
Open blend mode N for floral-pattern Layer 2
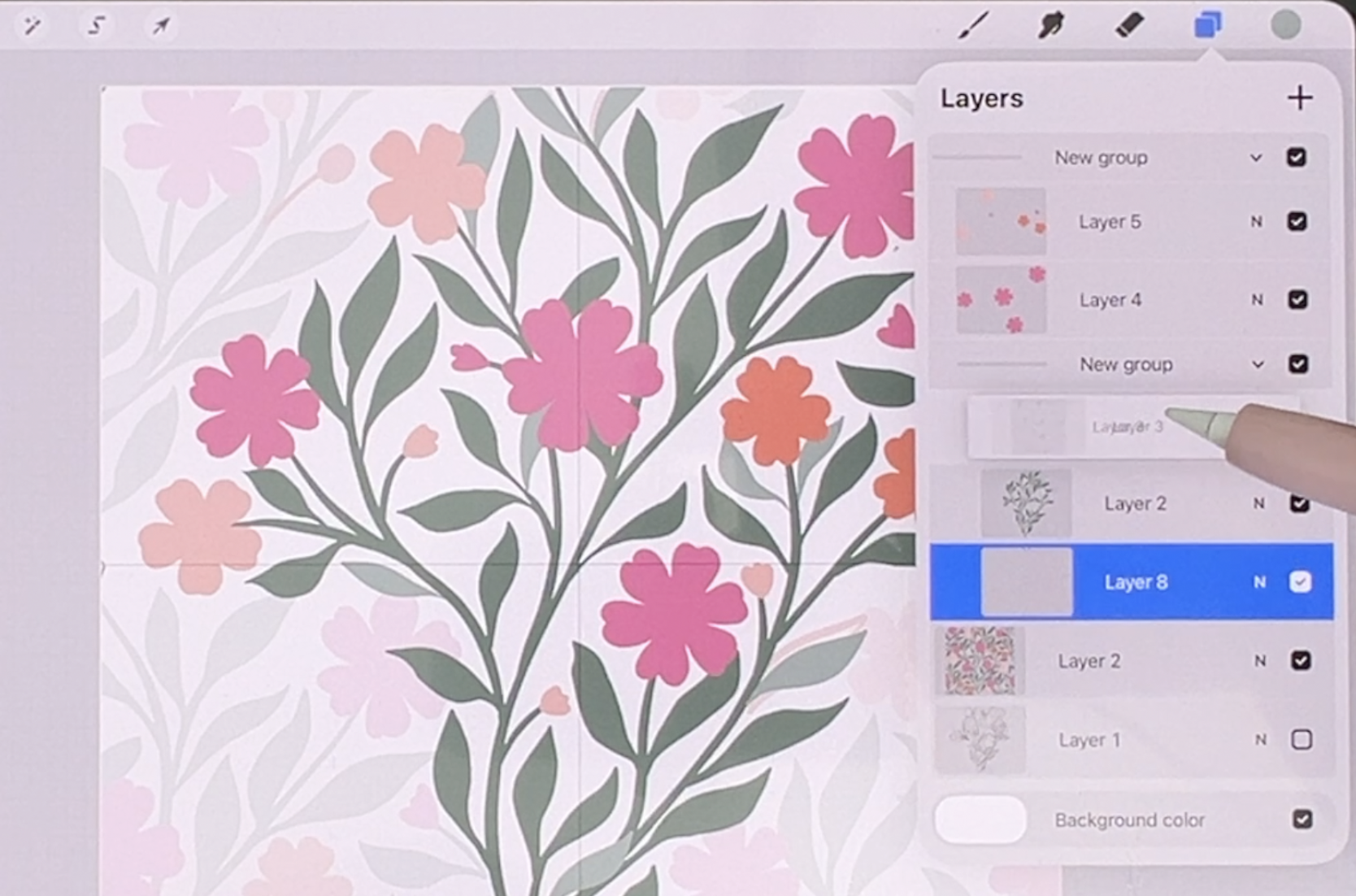pos(1260,661)
